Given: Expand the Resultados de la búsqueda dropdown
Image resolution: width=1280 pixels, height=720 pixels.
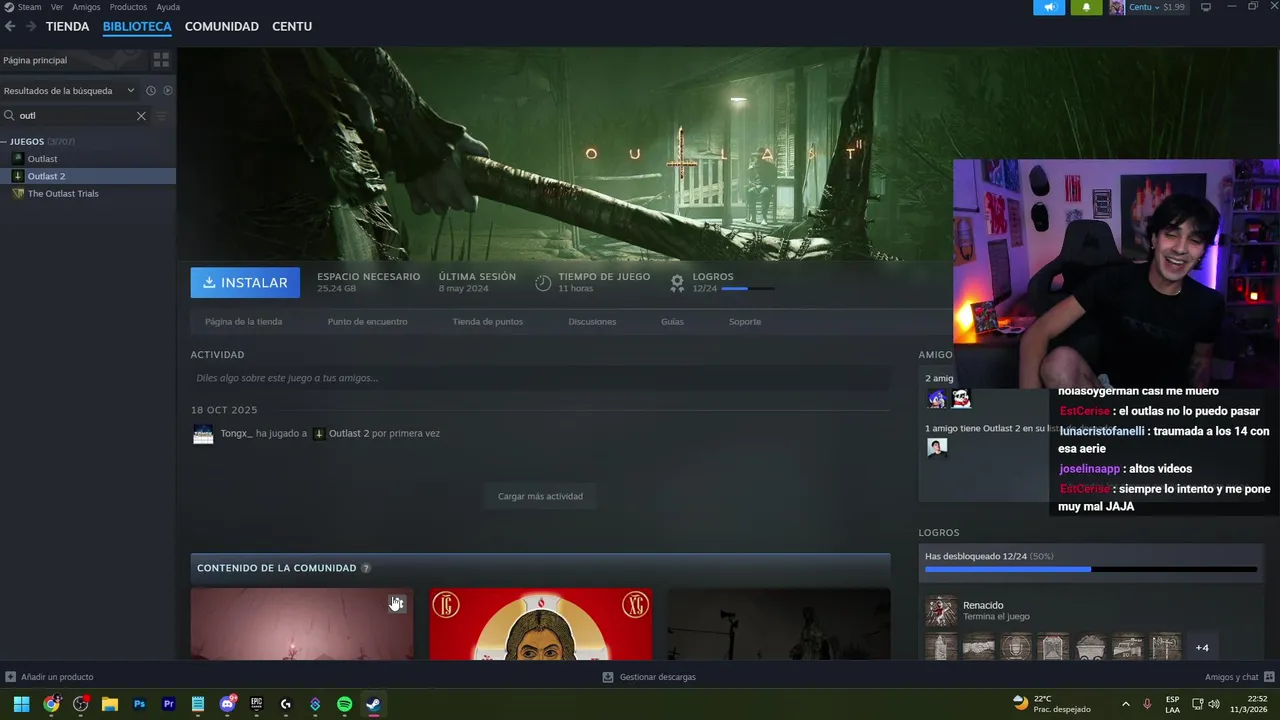Looking at the screenshot, I should click(69, 90).
